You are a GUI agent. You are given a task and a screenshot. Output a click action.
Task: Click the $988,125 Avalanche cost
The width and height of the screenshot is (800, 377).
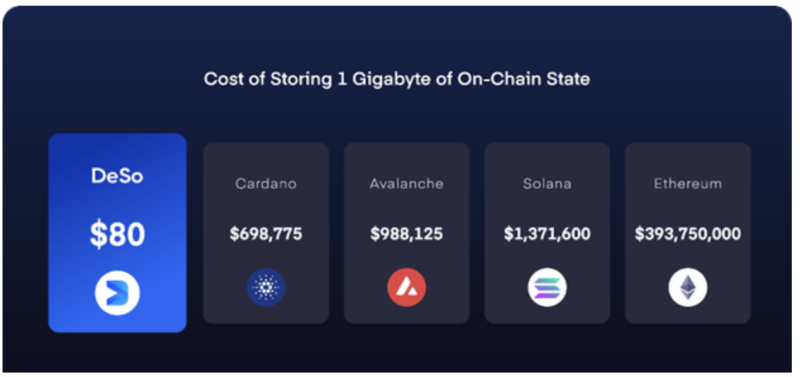coord(407,234)
